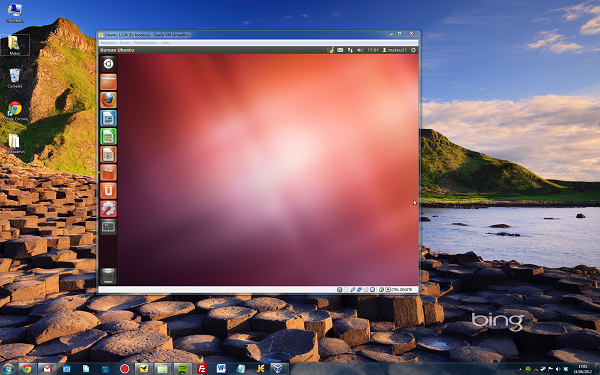
Task: Open FileZilla from the Windows taskbar
Action: [x=202, y=369]
